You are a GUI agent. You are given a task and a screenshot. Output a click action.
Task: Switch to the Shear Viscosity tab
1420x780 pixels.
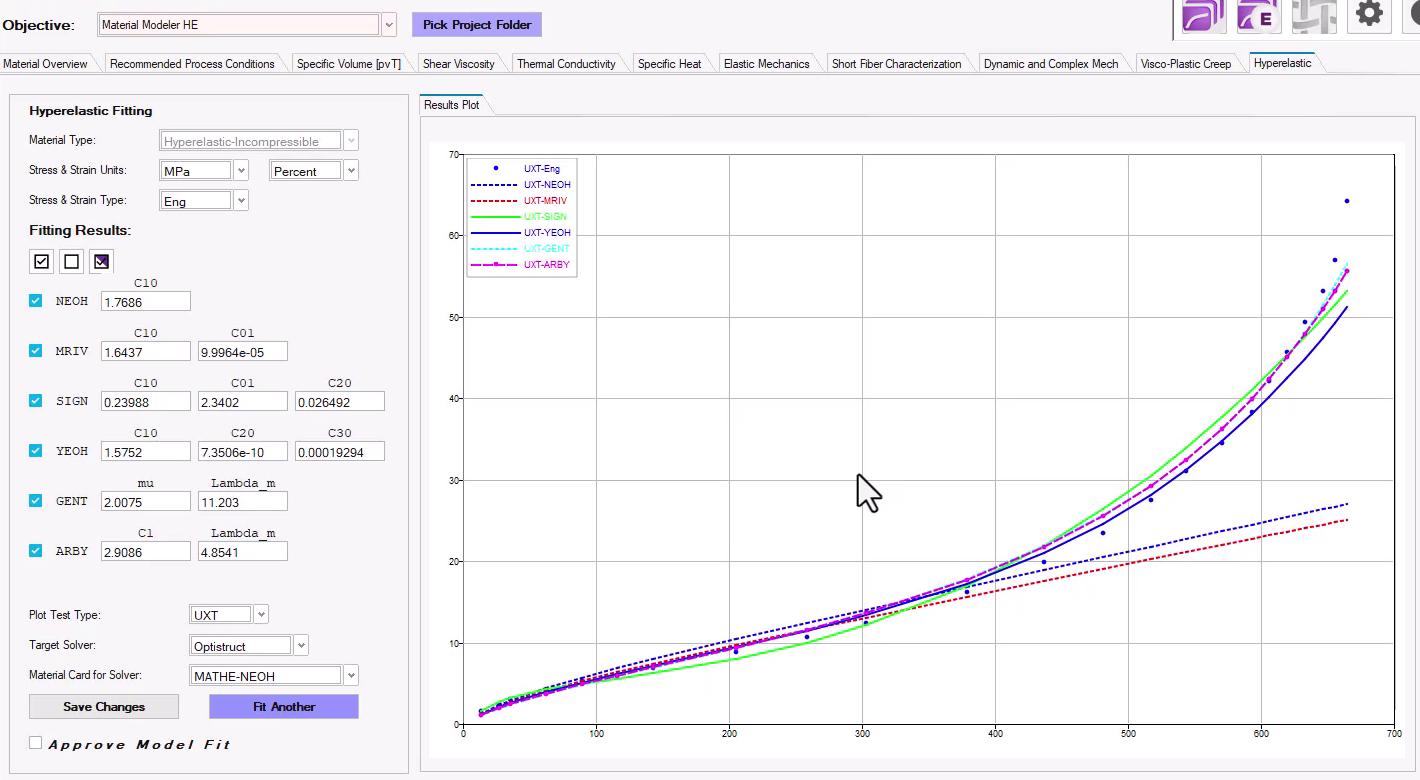[x=458, y=64]
